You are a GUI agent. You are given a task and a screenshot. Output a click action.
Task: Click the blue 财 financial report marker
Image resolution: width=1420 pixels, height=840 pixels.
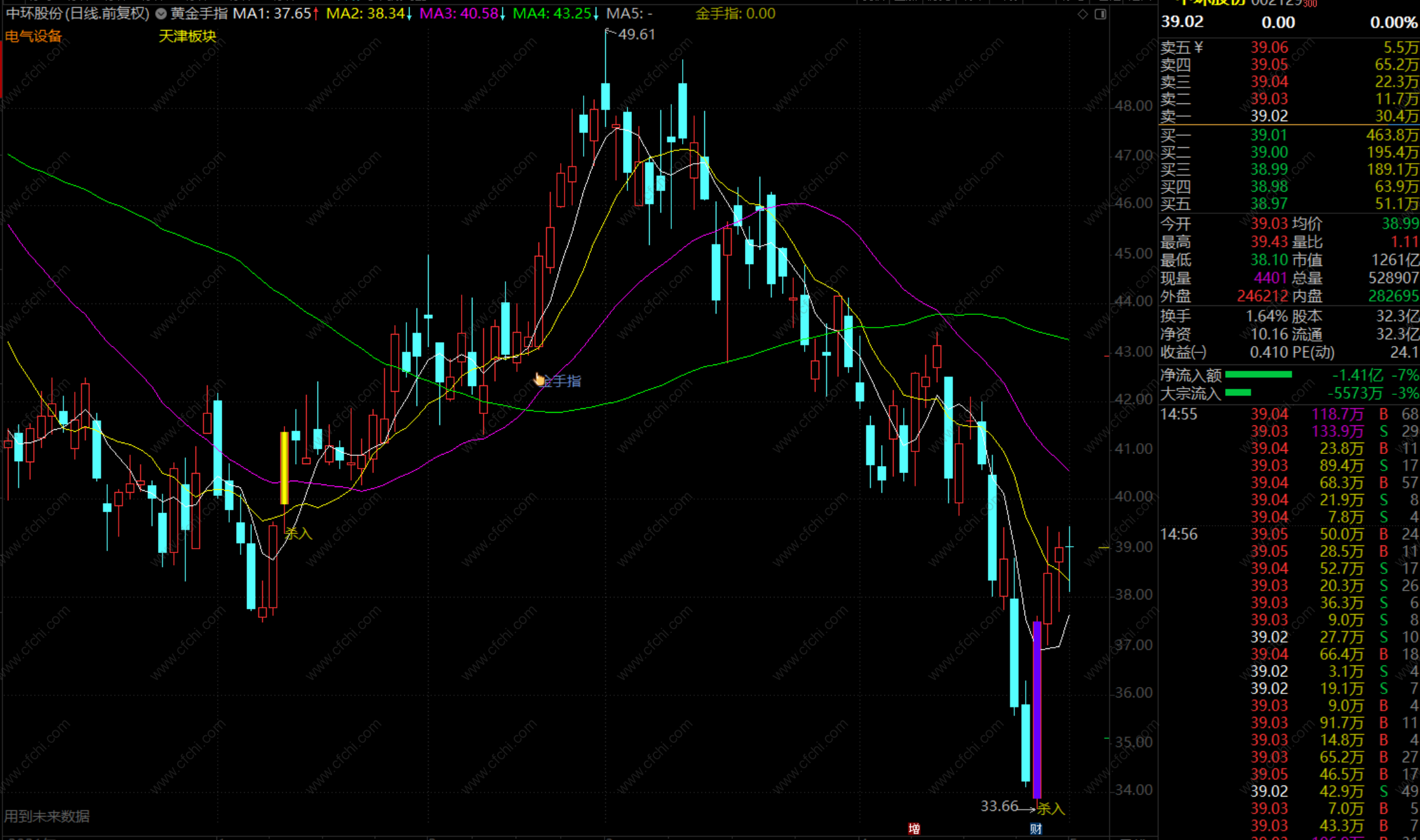click(x=1036, y=829)
